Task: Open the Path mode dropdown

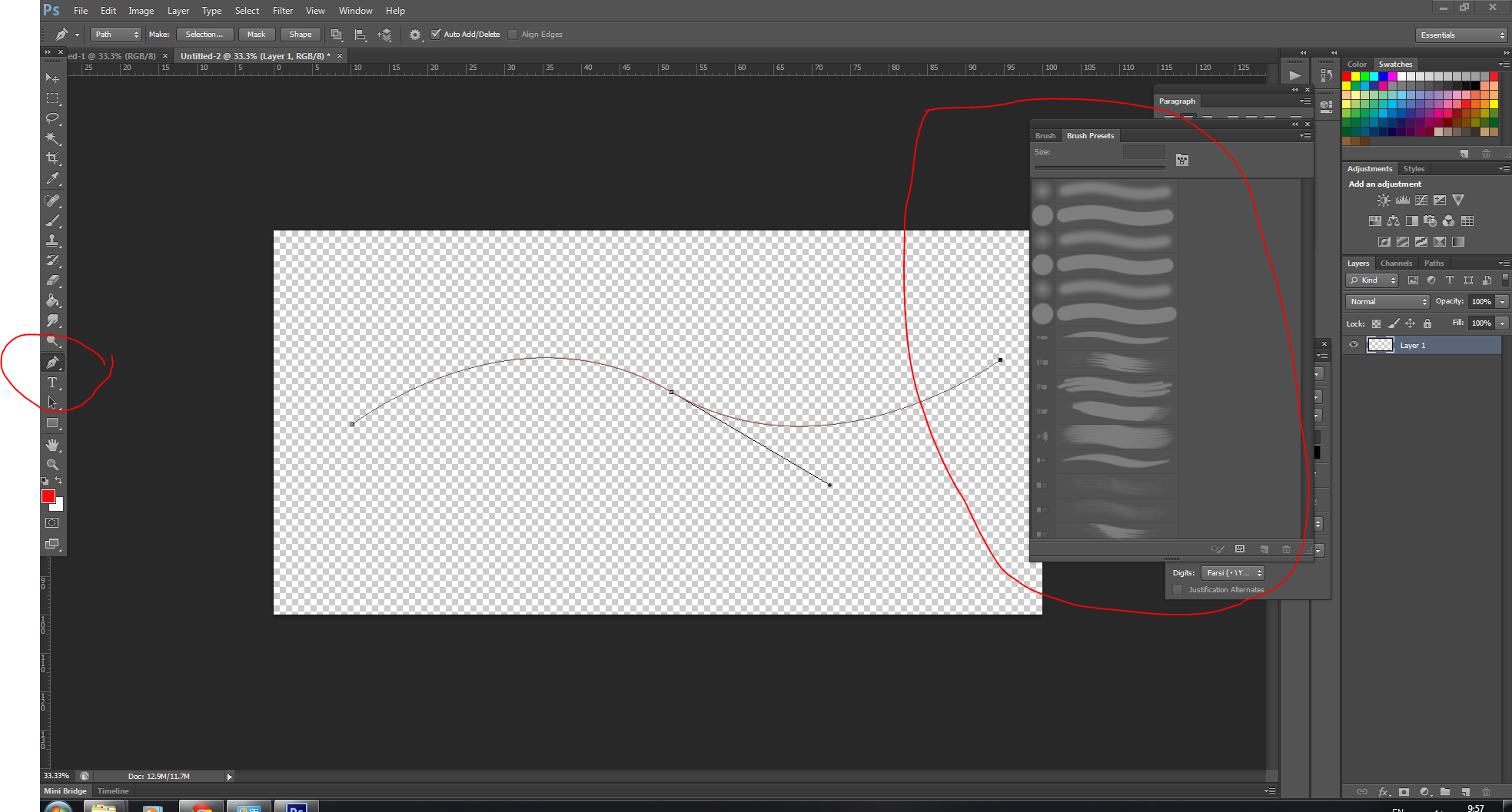Action: [116, 35]
